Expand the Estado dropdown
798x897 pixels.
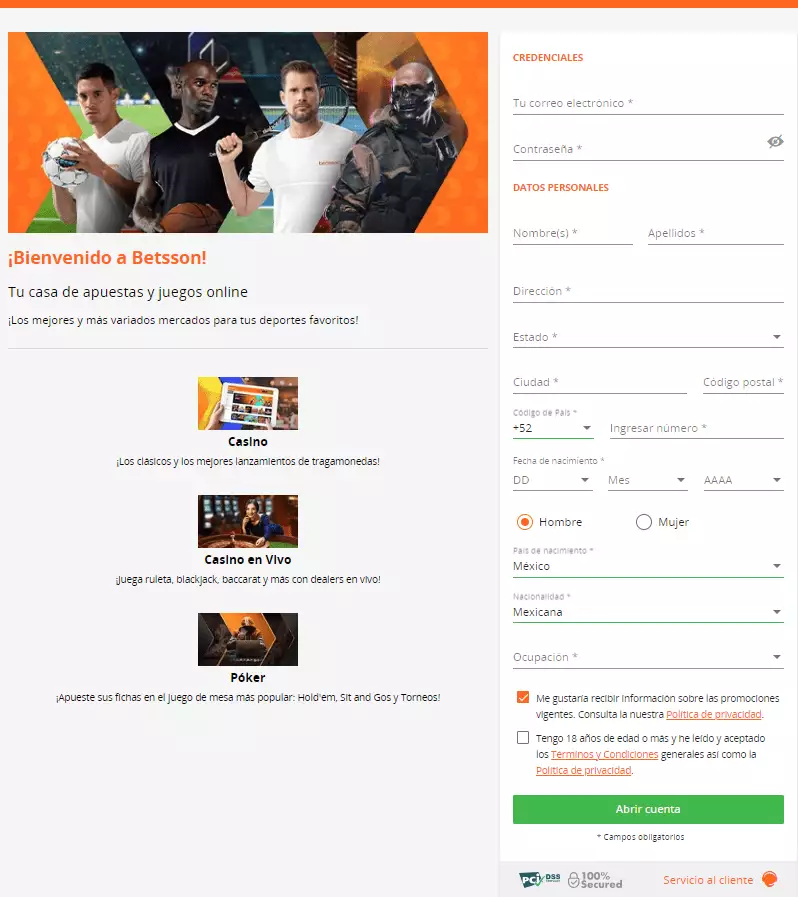click(648, 337)
